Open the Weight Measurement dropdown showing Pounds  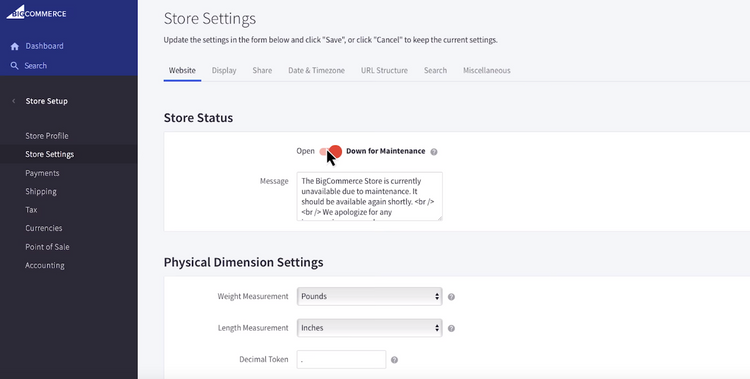click(369, 296)
